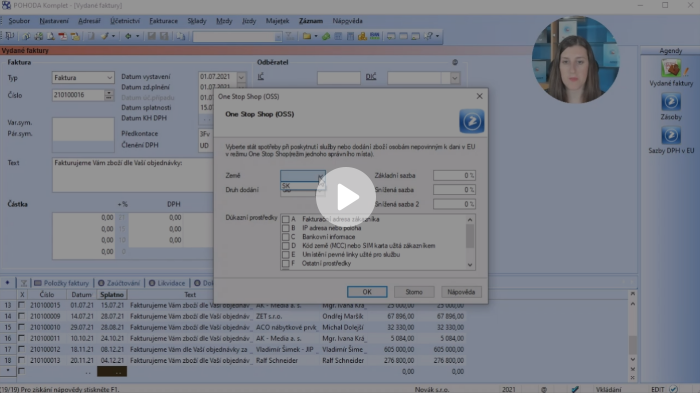
Task: Click the Storno button
Action: coord(414,292)
